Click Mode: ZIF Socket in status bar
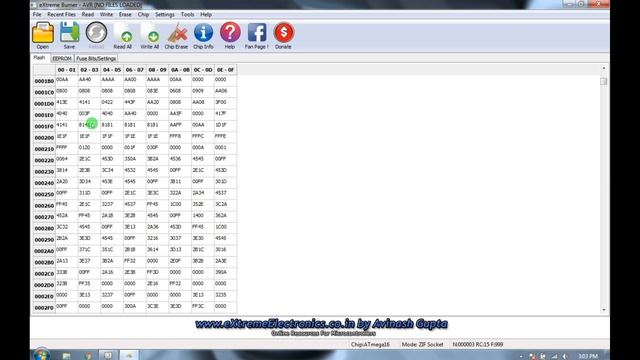 pyautogui.click(x=422, y=344)
